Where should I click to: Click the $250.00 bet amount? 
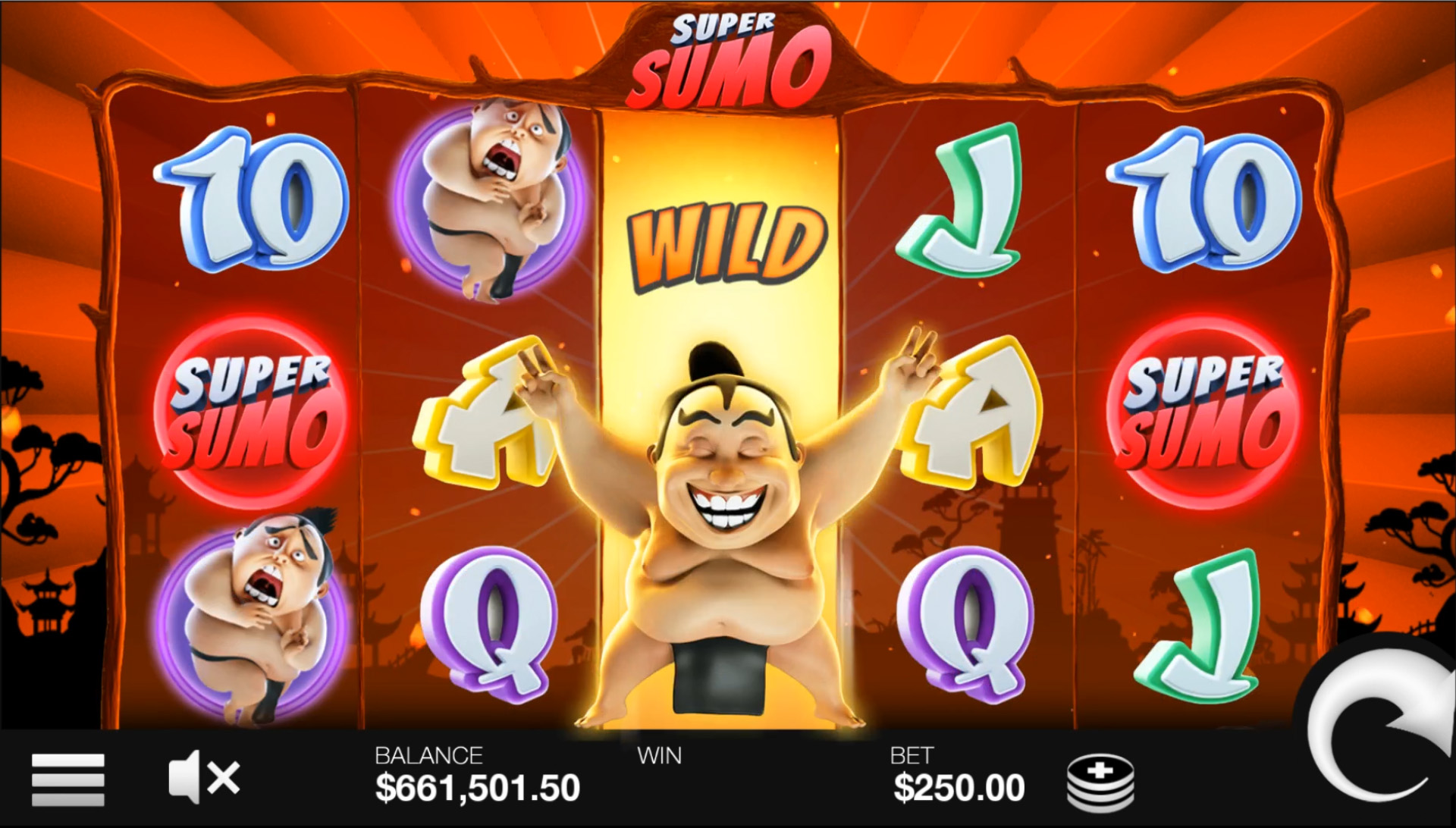[x=959, y=788]
